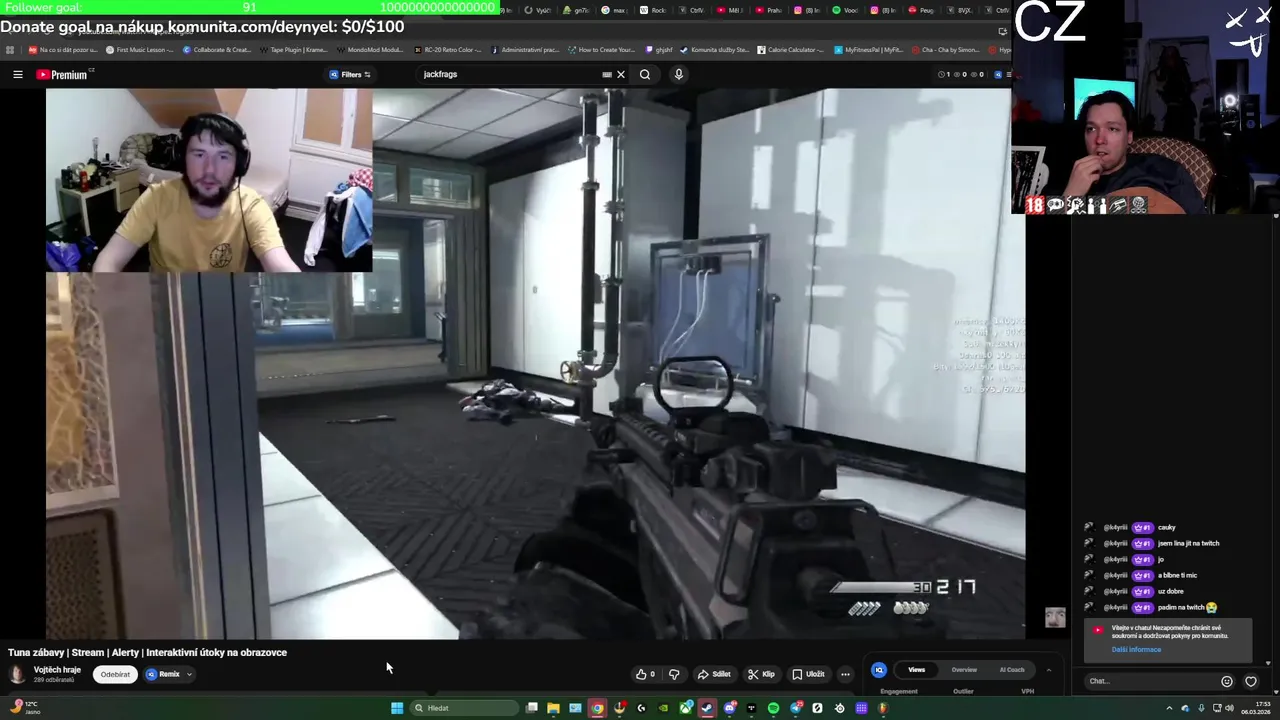Click the taskbar Hledat search box

[465, 708]
